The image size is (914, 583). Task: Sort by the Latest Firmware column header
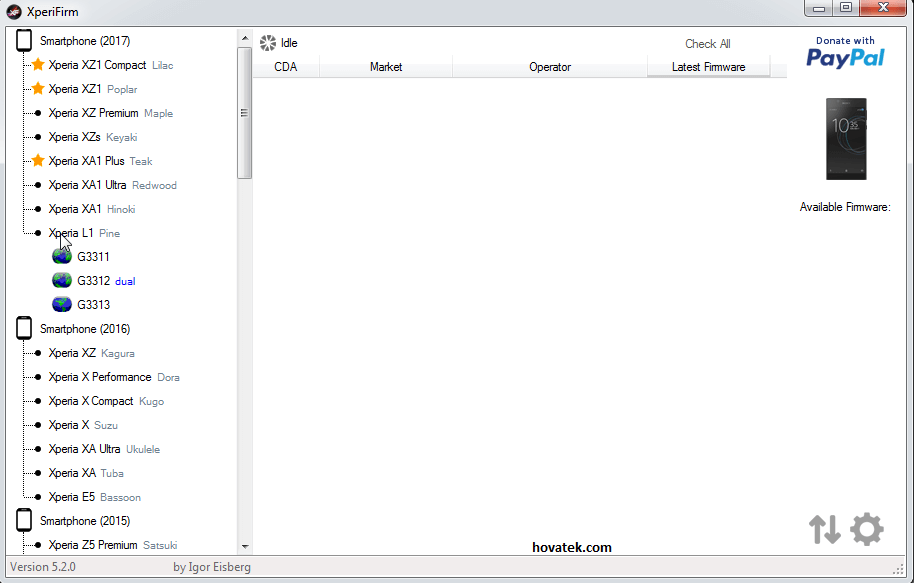(x=708, y=67)
